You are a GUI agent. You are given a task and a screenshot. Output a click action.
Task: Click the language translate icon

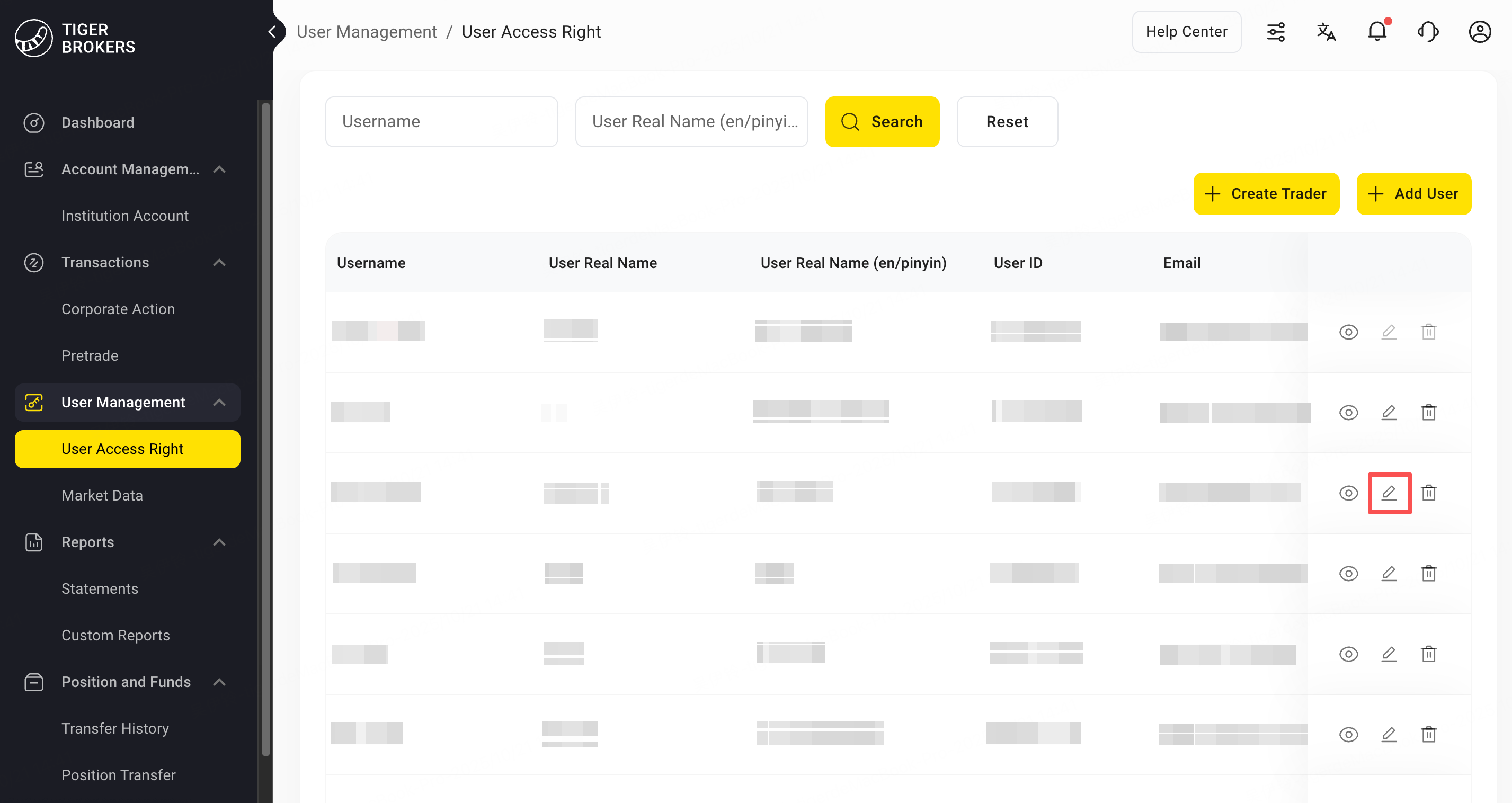coord(1326,32)
